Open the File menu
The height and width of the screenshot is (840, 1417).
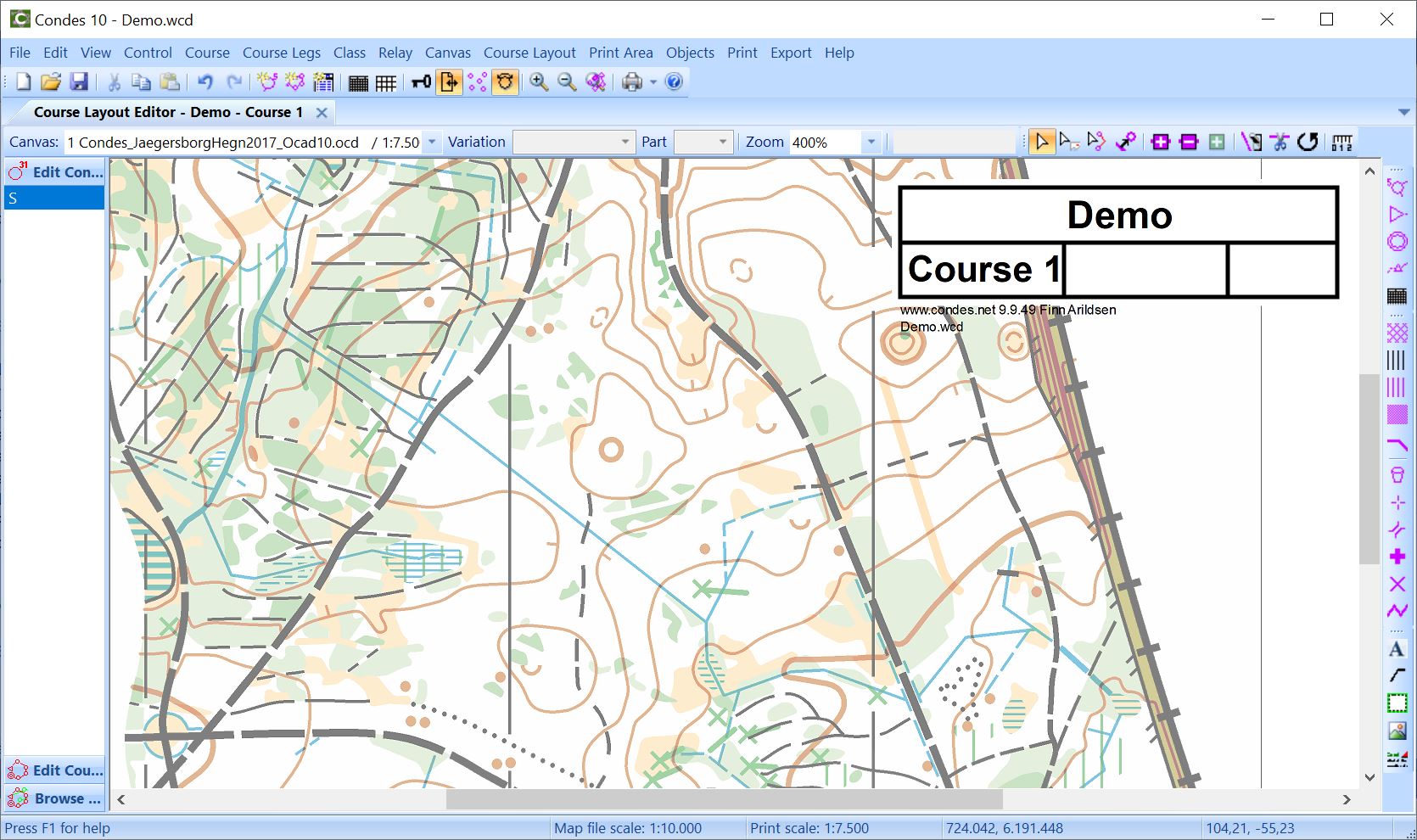point(20,53)
